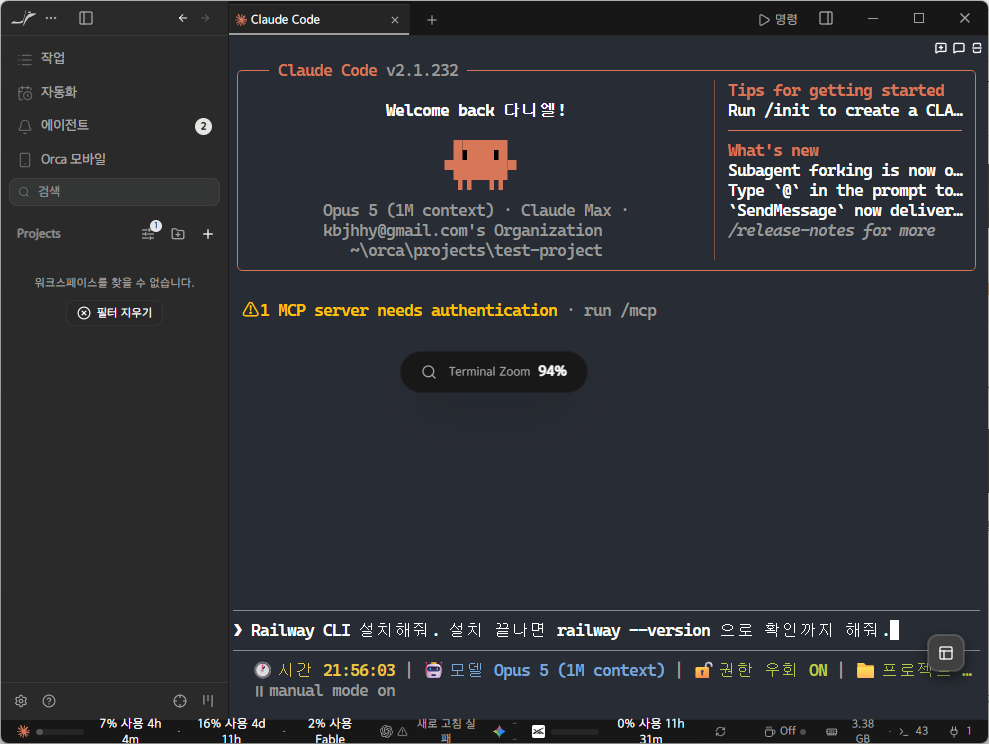989x744 pixels.
Task: Click the split rows icon at top right
Action: click(x=976, y=48)
